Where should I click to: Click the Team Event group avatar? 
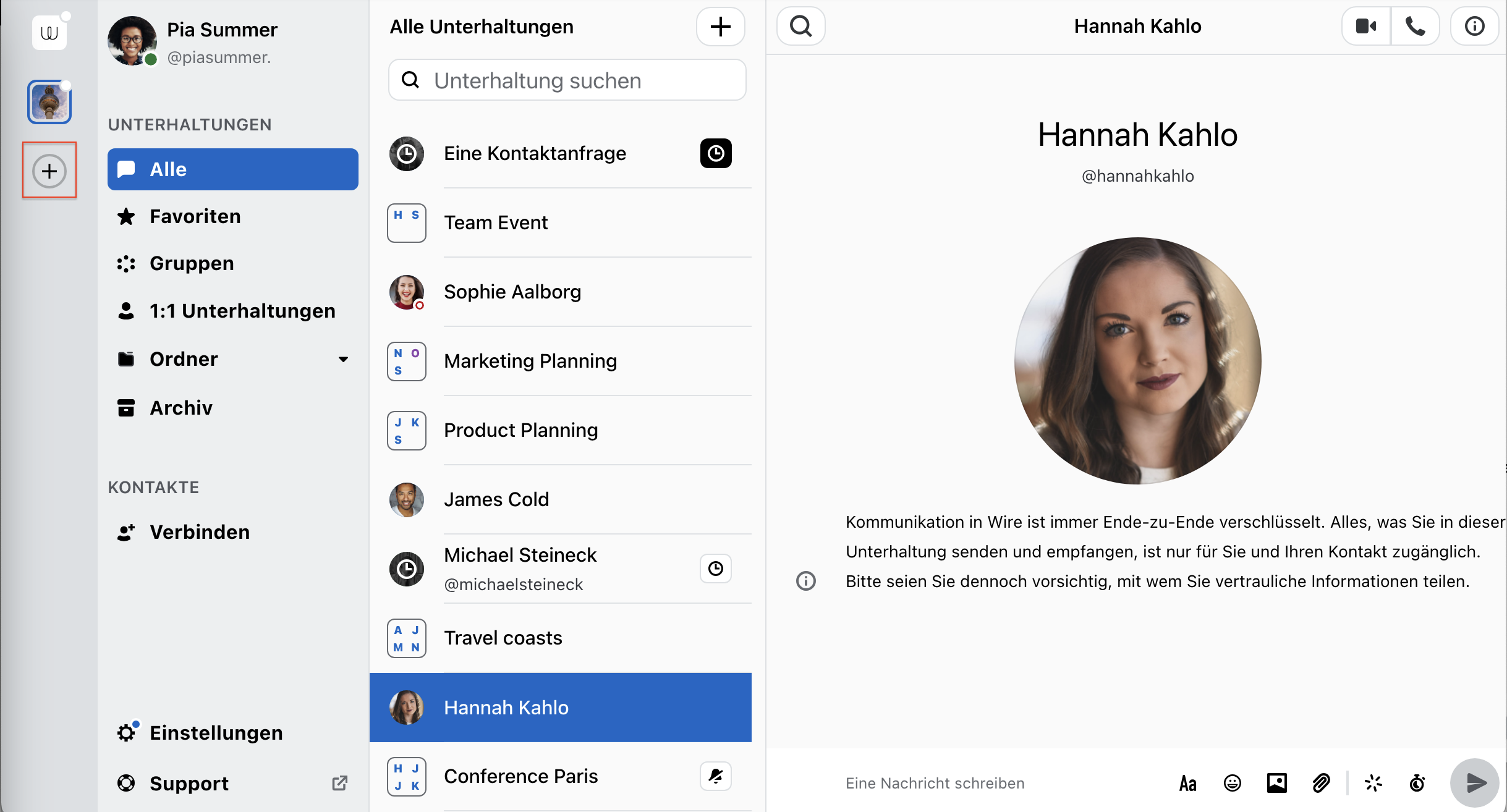point(407,222)
